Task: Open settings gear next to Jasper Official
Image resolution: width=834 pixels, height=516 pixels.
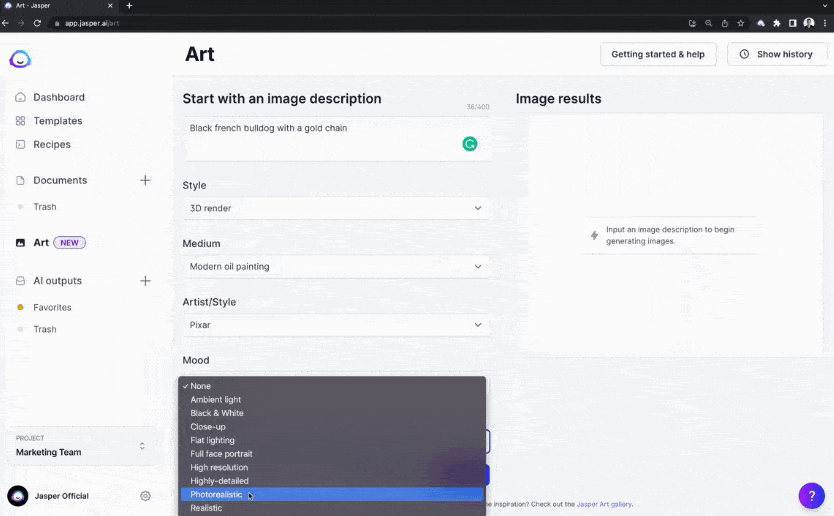Action: [145, 496]
